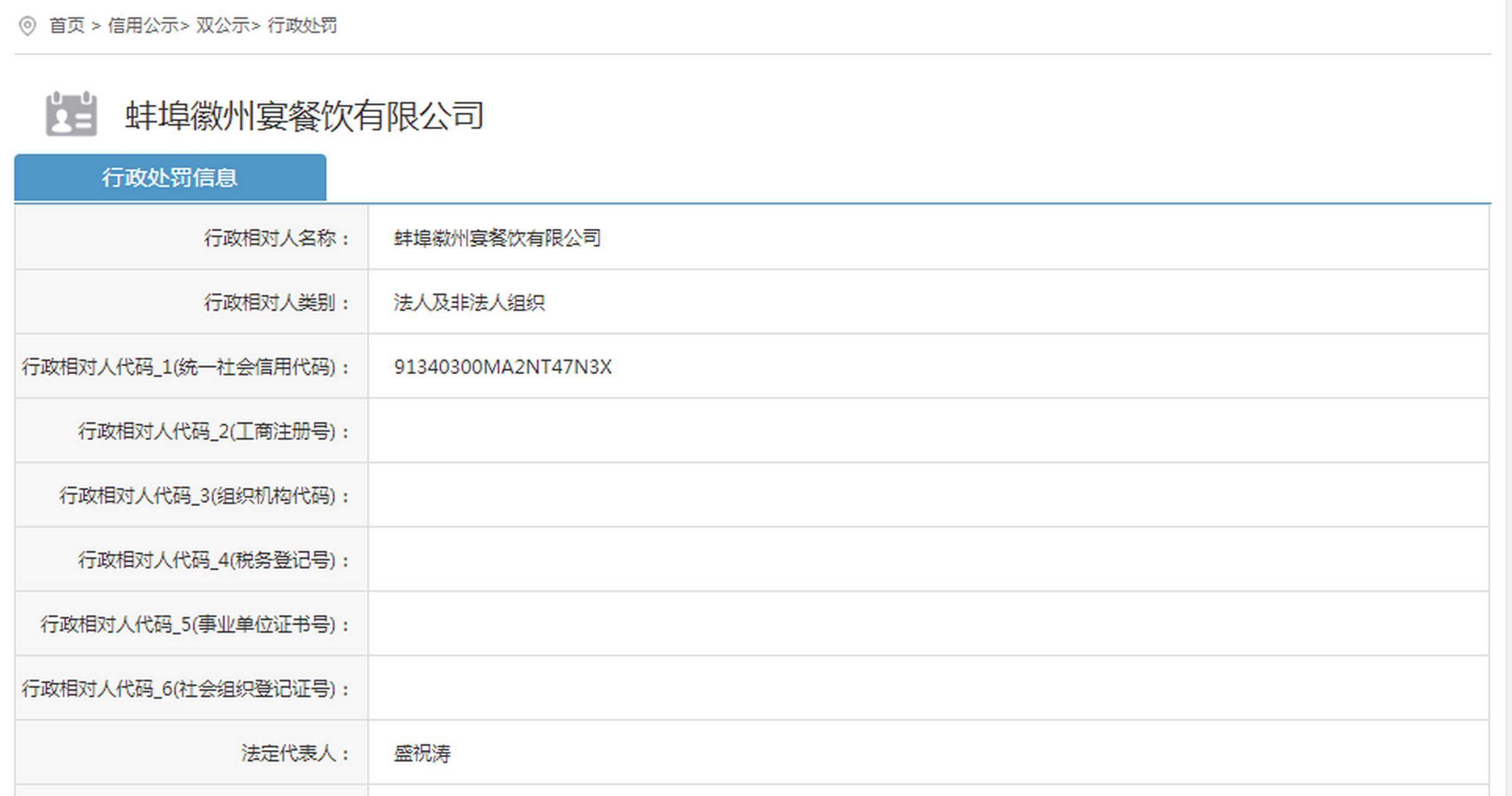Click label 行政相对人名称

[x=277, y=238]
